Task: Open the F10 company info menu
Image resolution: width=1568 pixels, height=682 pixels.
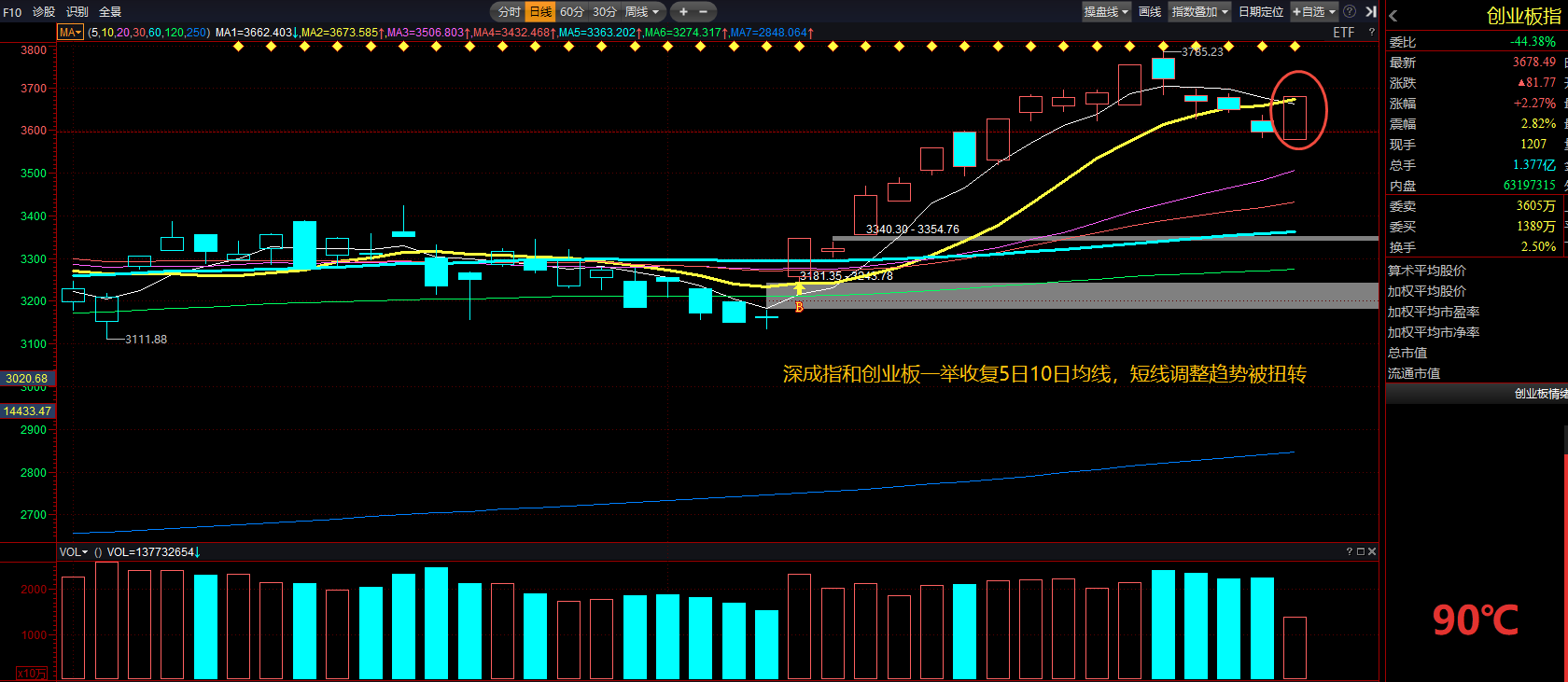Action: pyautogui.click(x=12, y=12)
